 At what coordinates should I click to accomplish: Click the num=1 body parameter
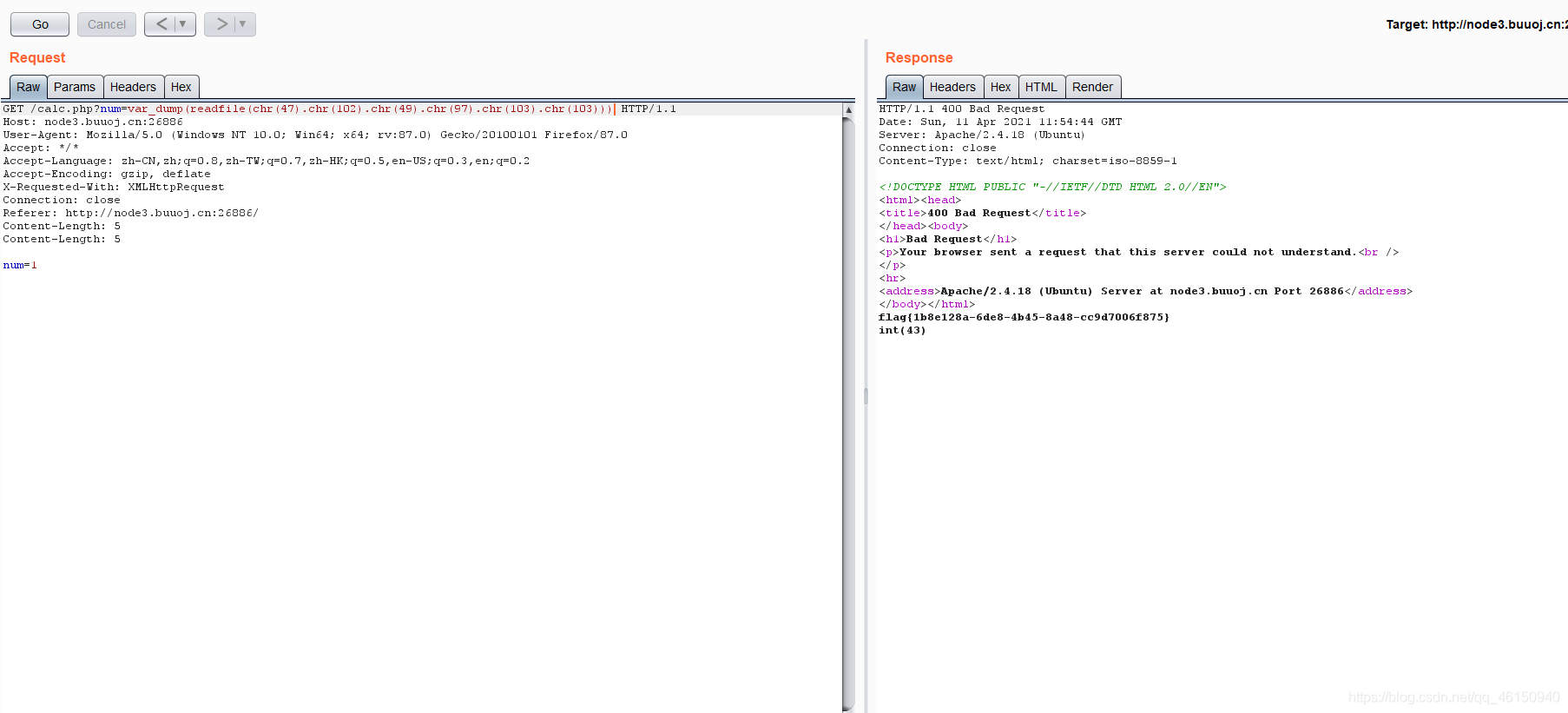[20, 265]
